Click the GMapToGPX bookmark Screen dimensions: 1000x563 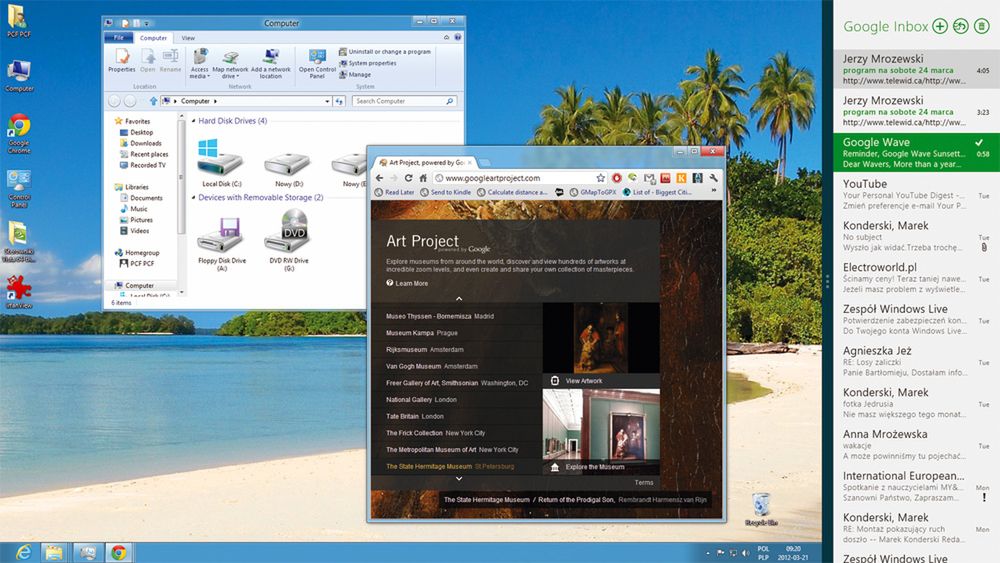pyautogui.click(x=593, y=192)
